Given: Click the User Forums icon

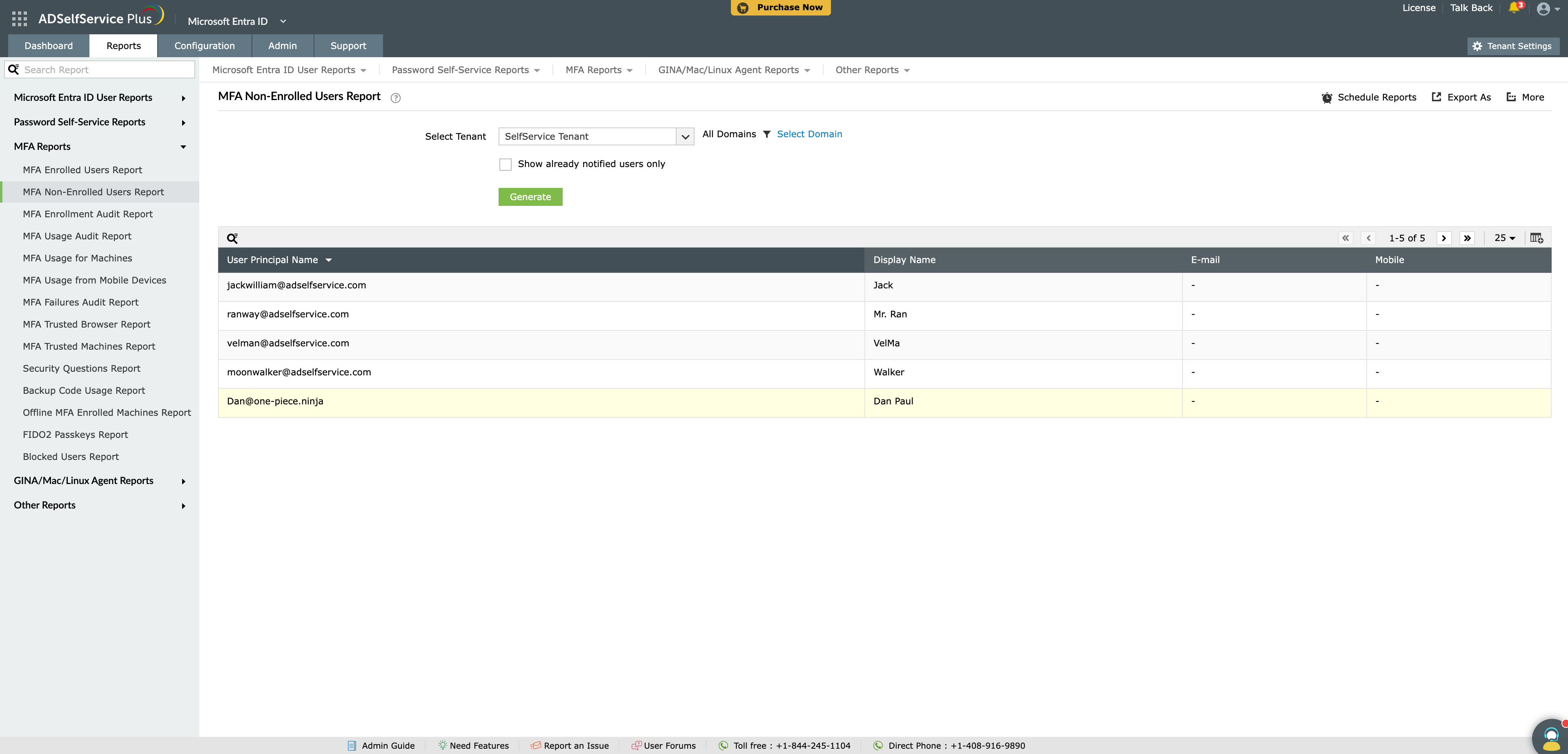Looking at the screenshot, I should click(637, 745).
